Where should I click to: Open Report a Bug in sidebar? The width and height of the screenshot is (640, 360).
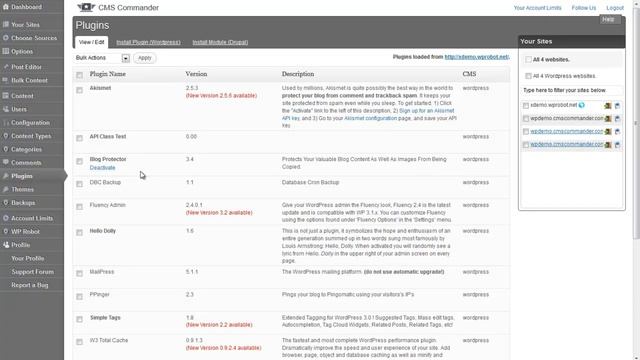tap(30, 285)
